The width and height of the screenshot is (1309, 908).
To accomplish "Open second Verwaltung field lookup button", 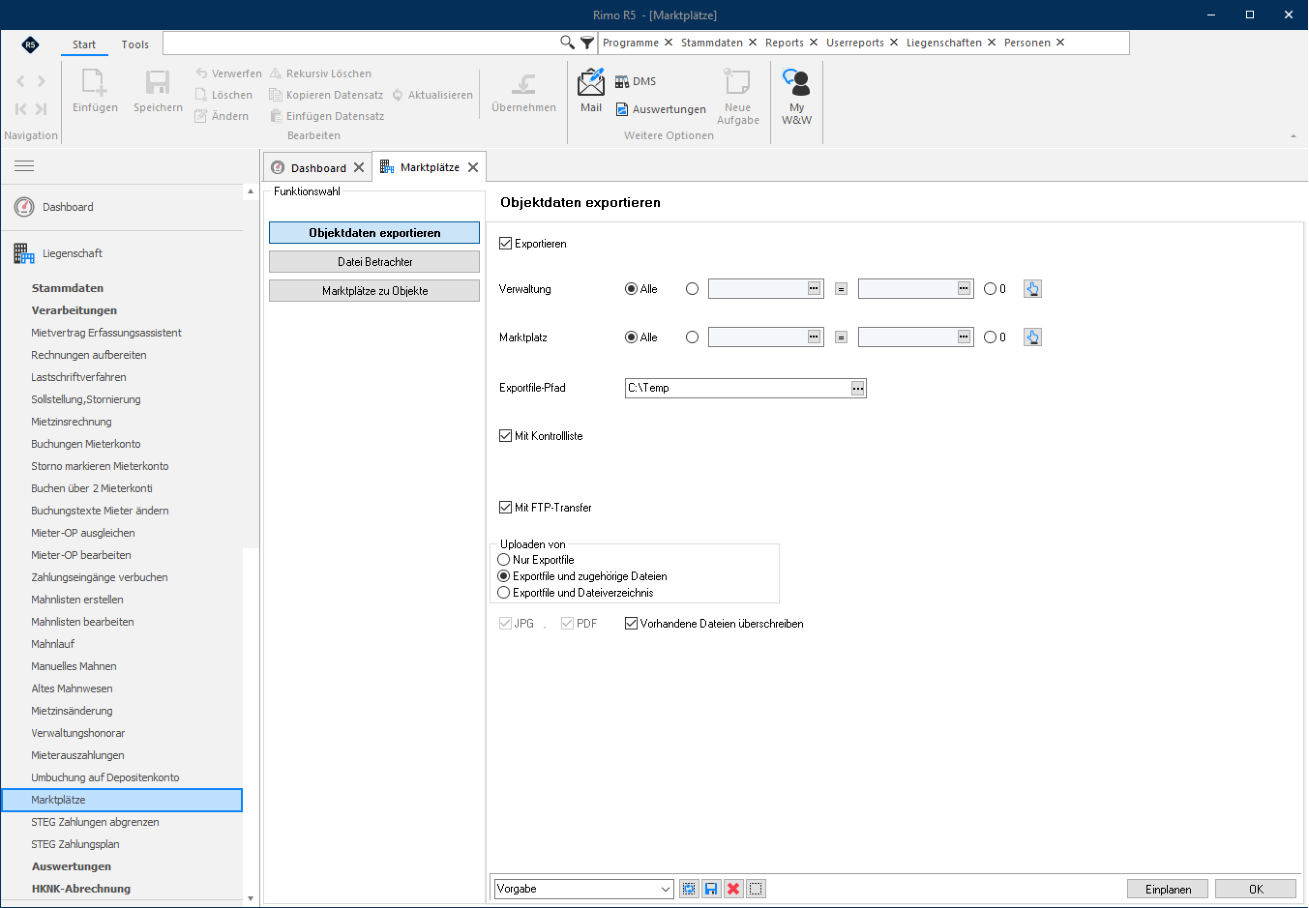I will click(964, 289).
